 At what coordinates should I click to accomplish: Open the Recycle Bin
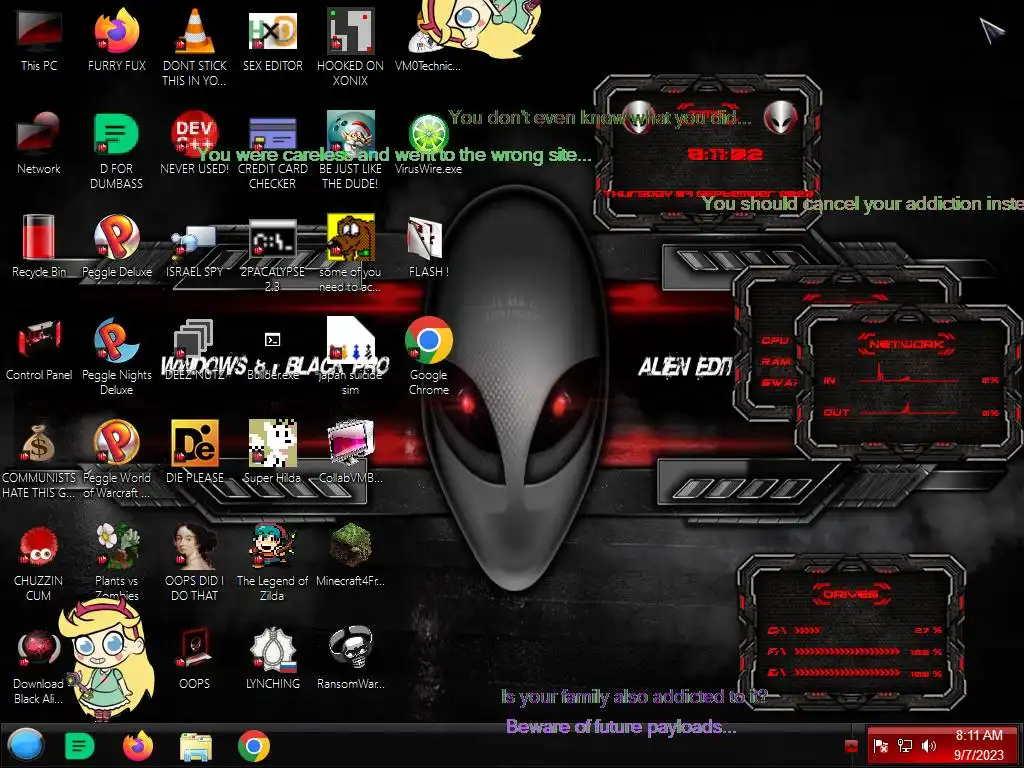tap(39, 247)
